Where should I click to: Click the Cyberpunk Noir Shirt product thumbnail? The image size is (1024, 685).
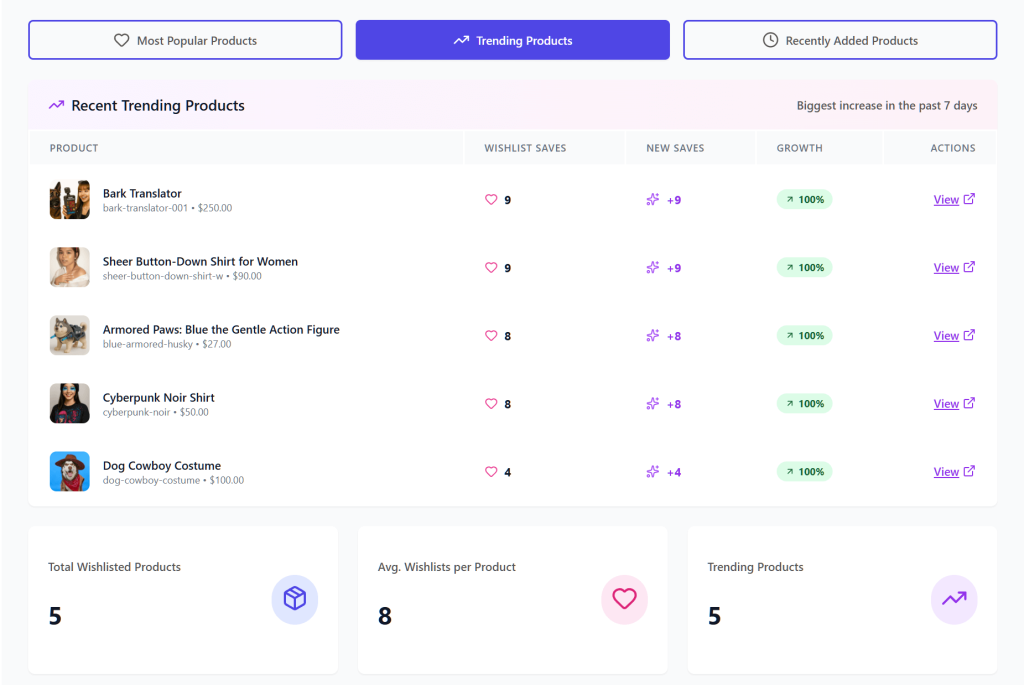(69, 403)
